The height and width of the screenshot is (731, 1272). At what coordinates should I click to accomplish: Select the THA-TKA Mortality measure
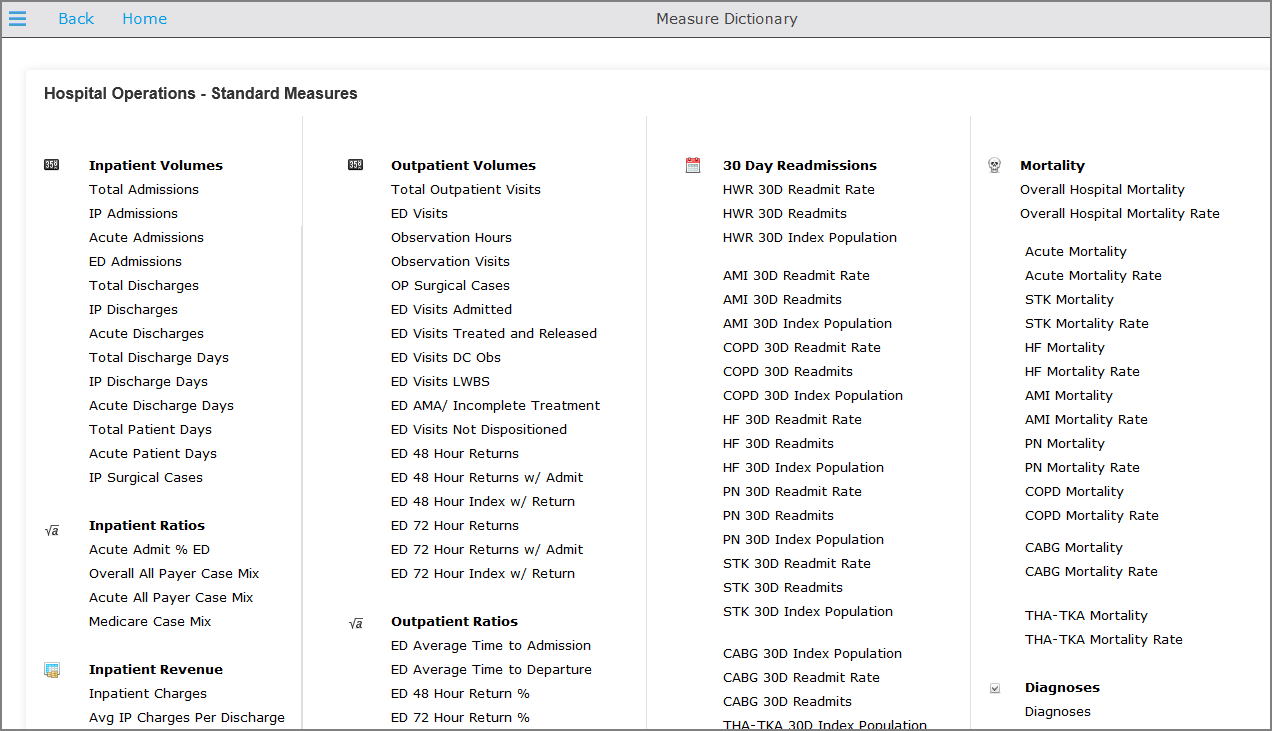pos(1086,615)
